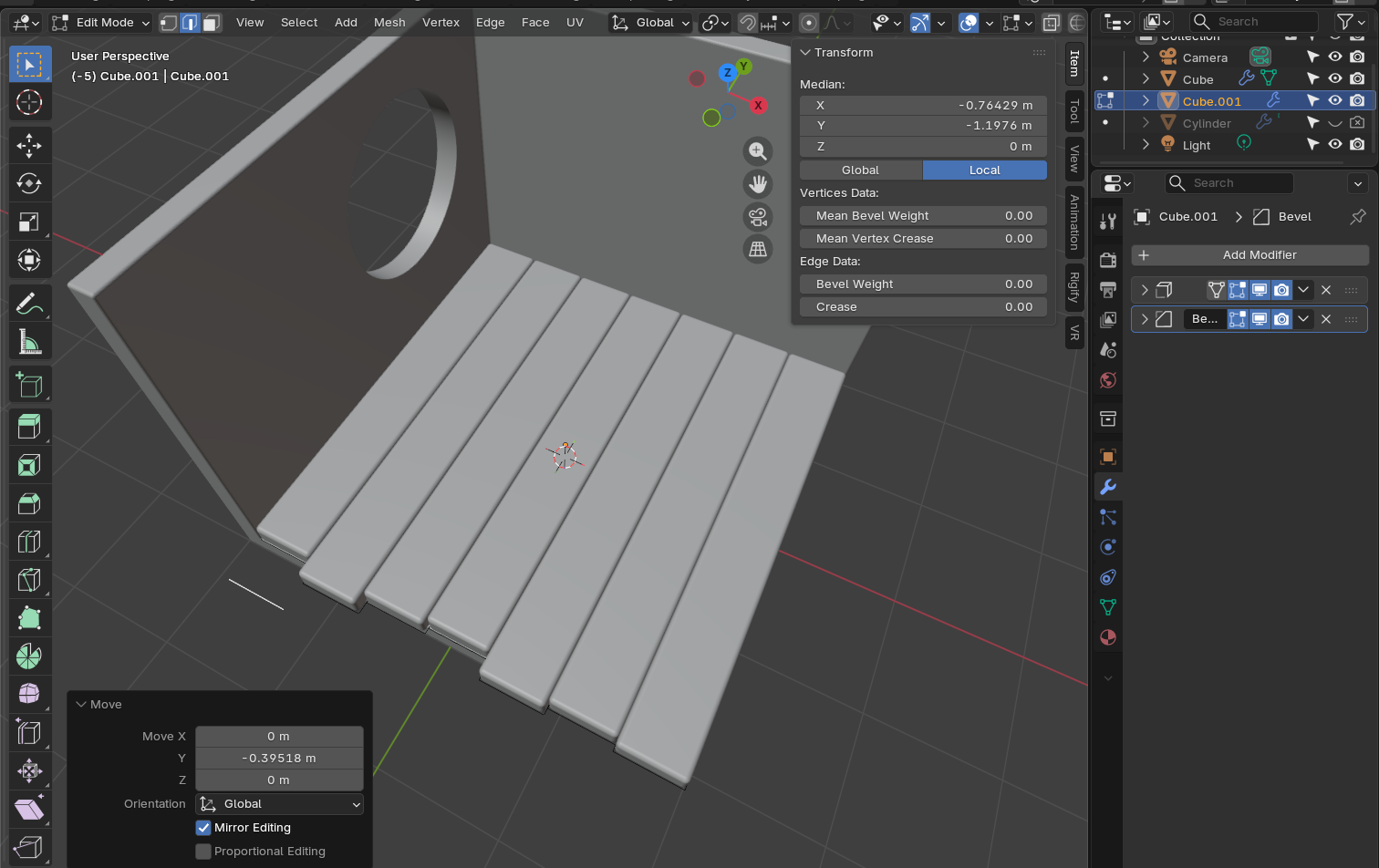Choose the Measure tool
Image resolution: width=1379 pixels, height=868 pixels.
(x=29, y=343)
